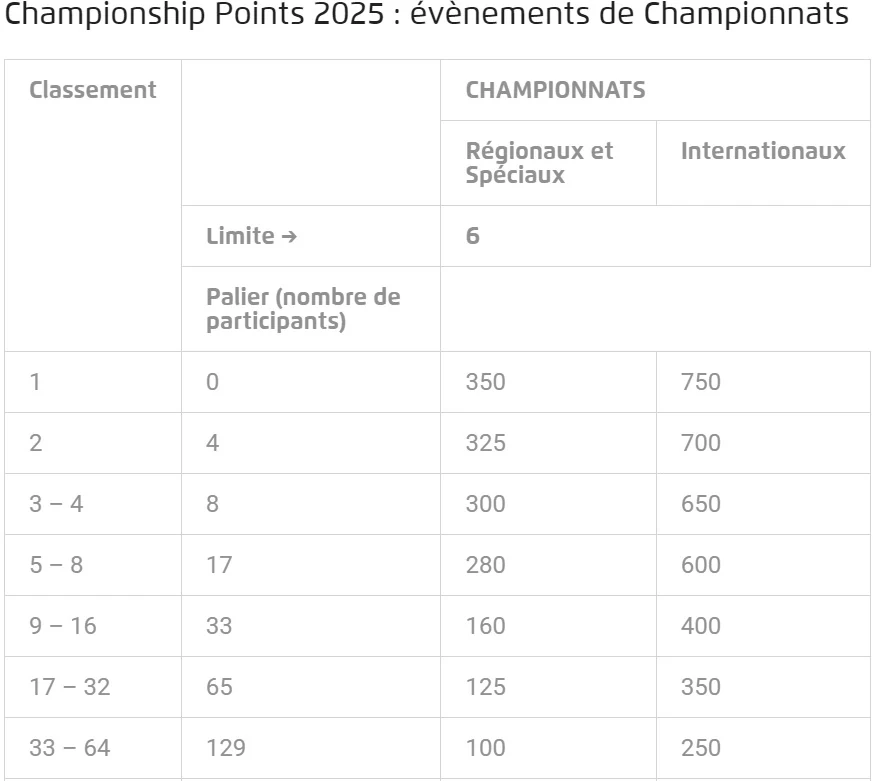Image resolution: width=873 pixels, height=781 pixels.
Task: Click the 5 – 8 ranking cell
Action: (93, 565)
